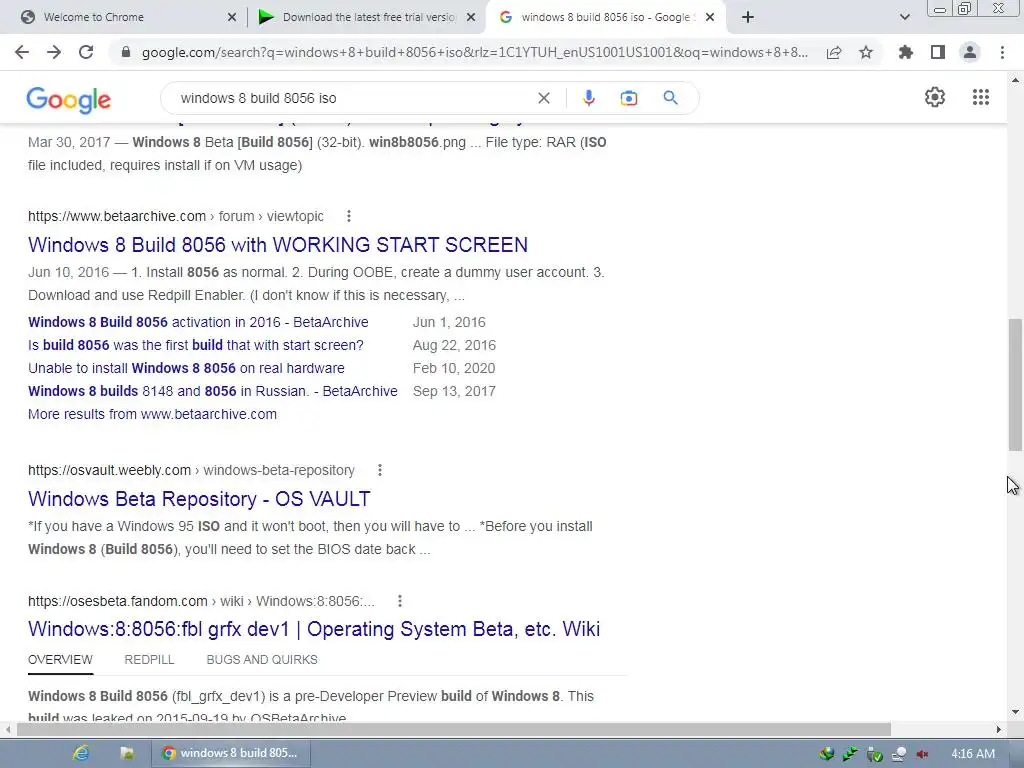This screenshot has height=768, width=1024.
Task: Open Chrome profile avatar
Action: point(970,52)
